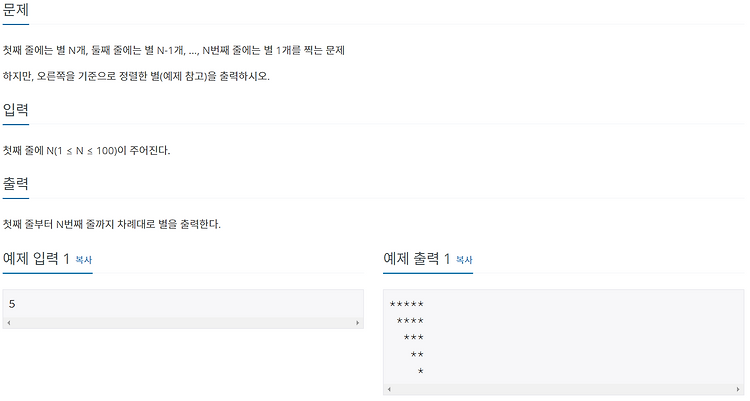Click right scroll arrow under sample output box
750x401 pixels.
click(738, 390)
